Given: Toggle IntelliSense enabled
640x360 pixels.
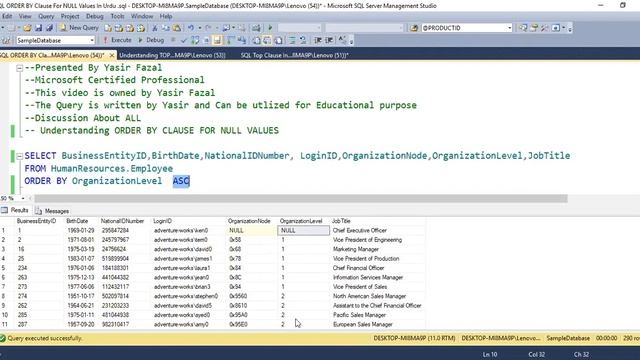Looking at the screenshot, I should (x=217, y=40).
